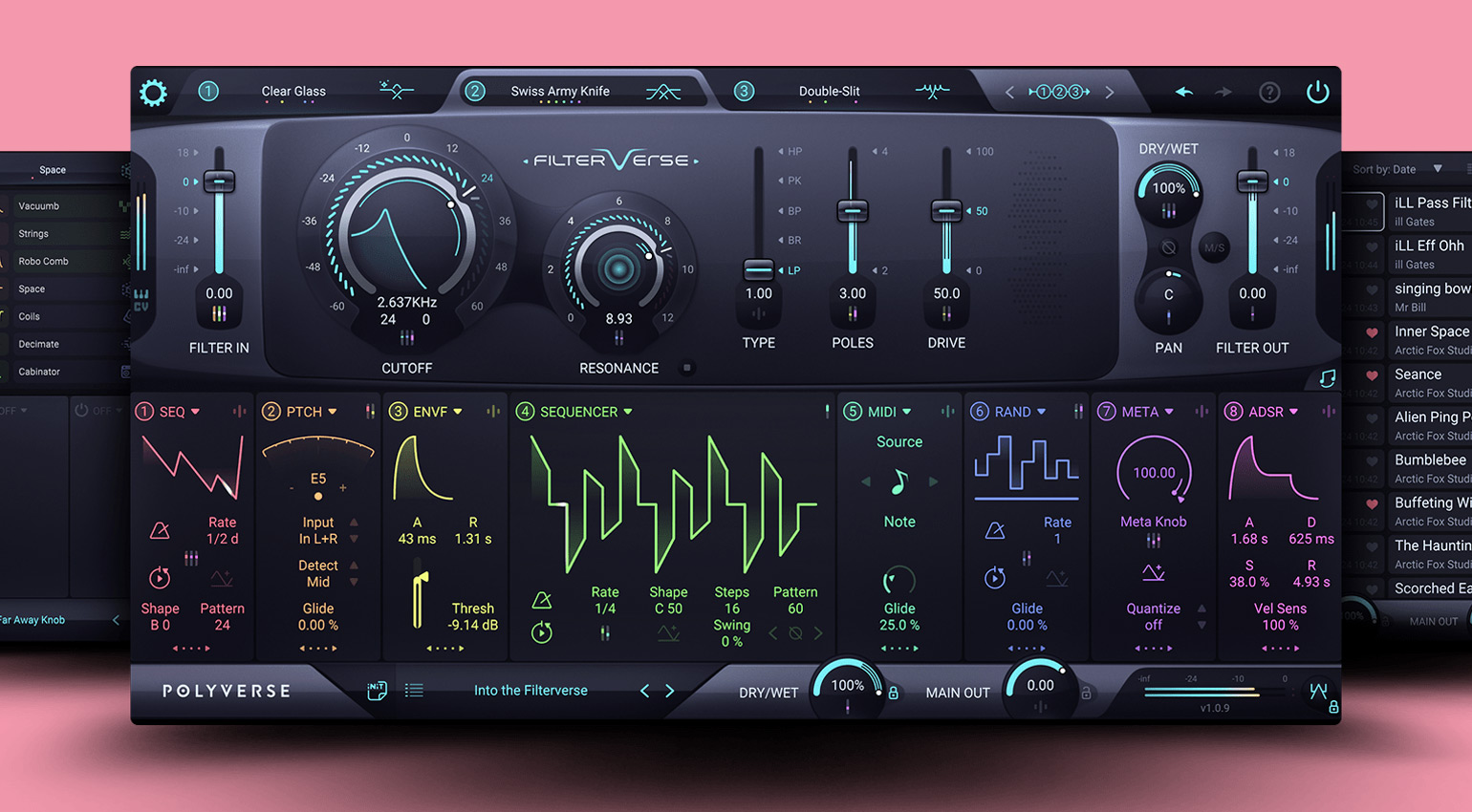Click the serial 1-2-3 routing icon
This screenshot has height=812, width=1472.
pos(1059,92)
